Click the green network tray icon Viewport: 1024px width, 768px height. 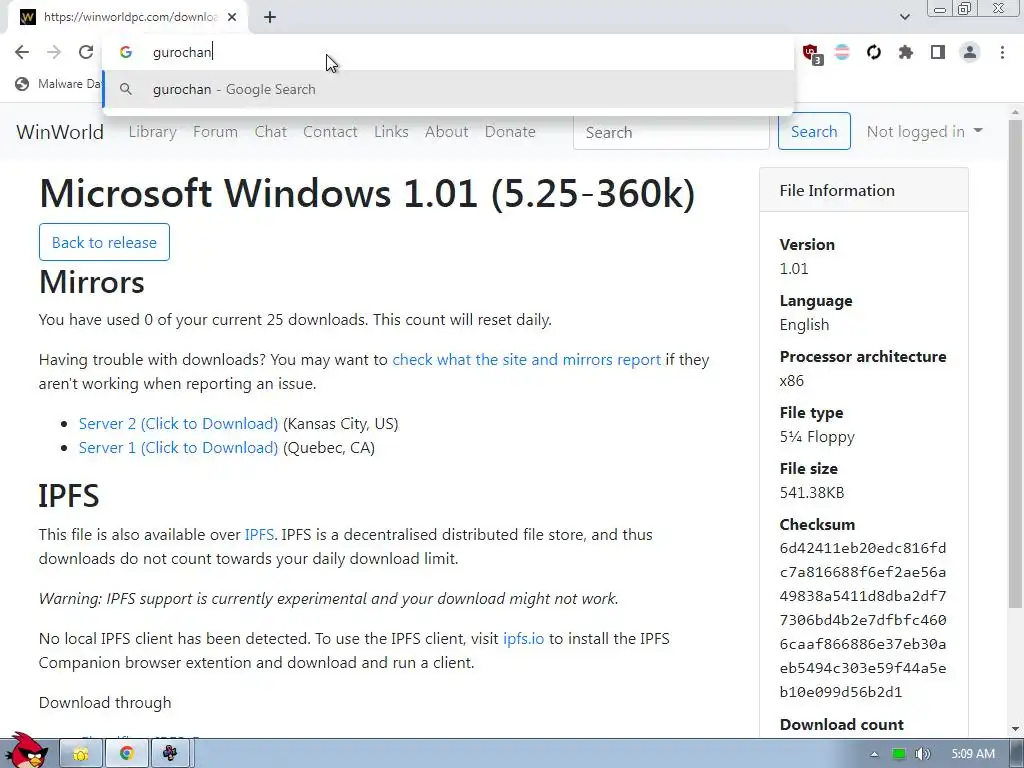899,754
